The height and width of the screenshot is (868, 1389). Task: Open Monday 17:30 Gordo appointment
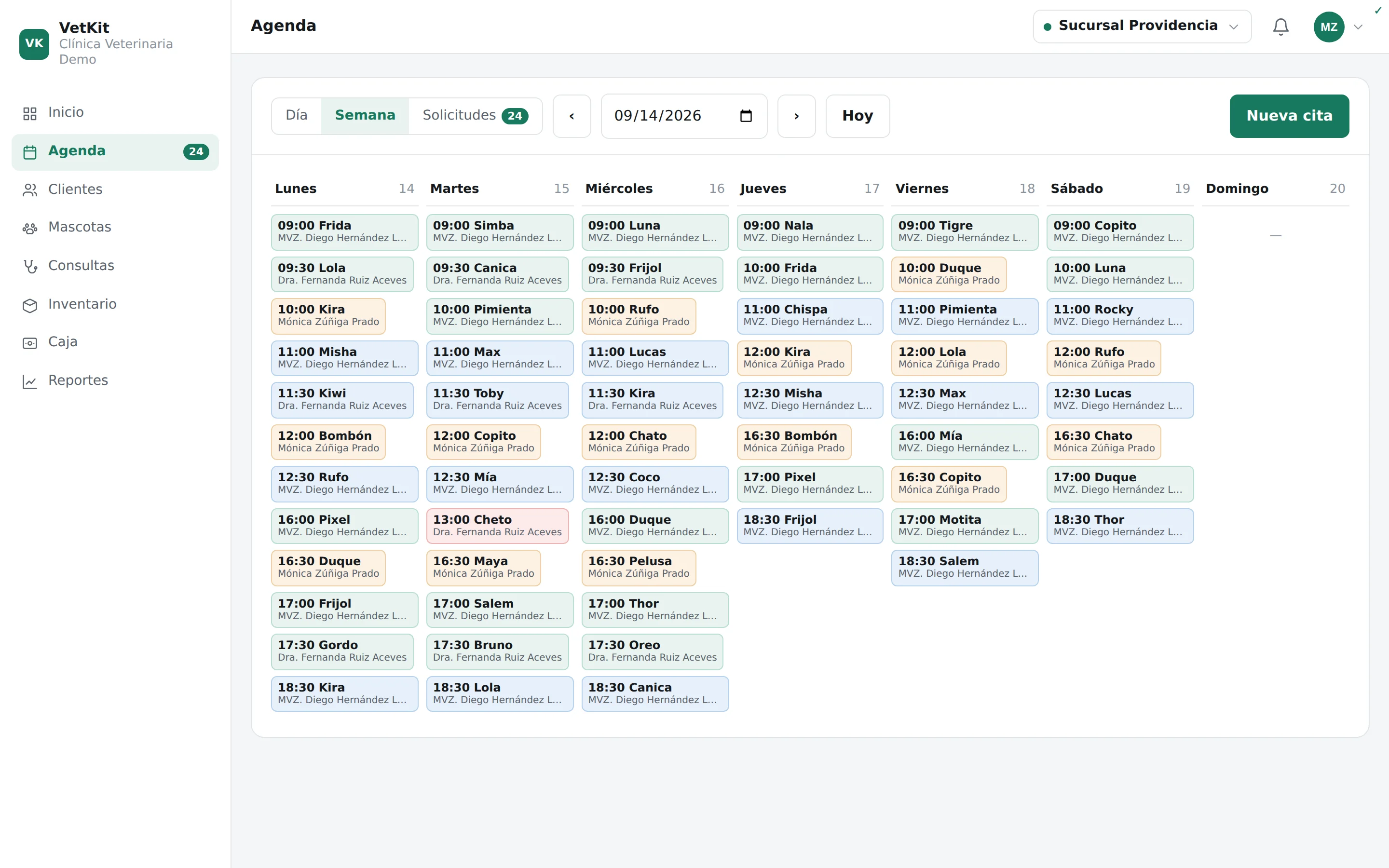pyautogui.click(x=342, y=651)
